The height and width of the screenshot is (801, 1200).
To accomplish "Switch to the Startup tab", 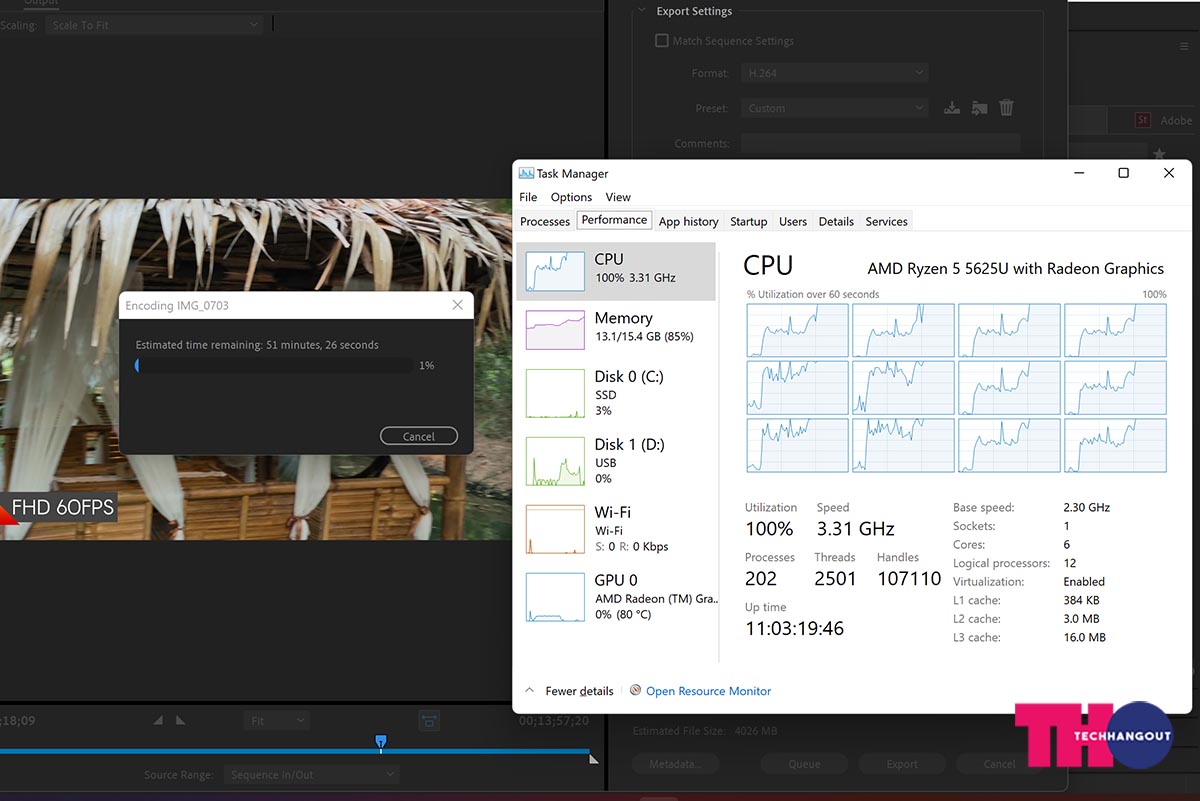I will pyautogui.click(x=748, y=221).
